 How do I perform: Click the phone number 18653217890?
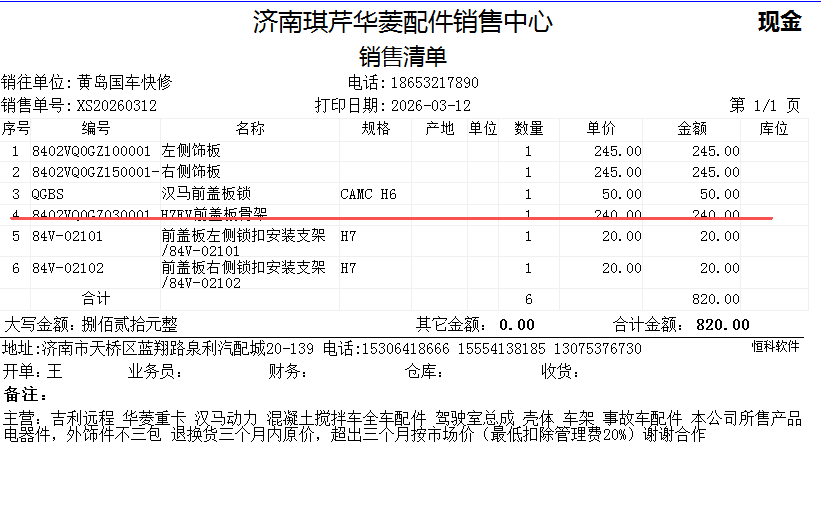coord(433,83)
